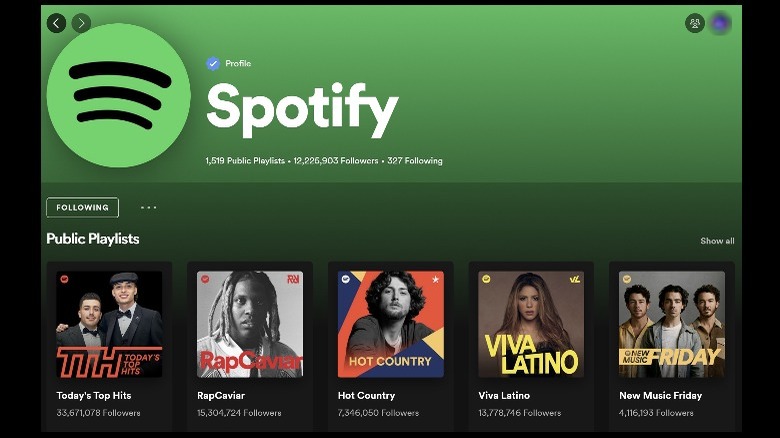
Task: Open New Music Friday cover art
Action: (672, 324)
